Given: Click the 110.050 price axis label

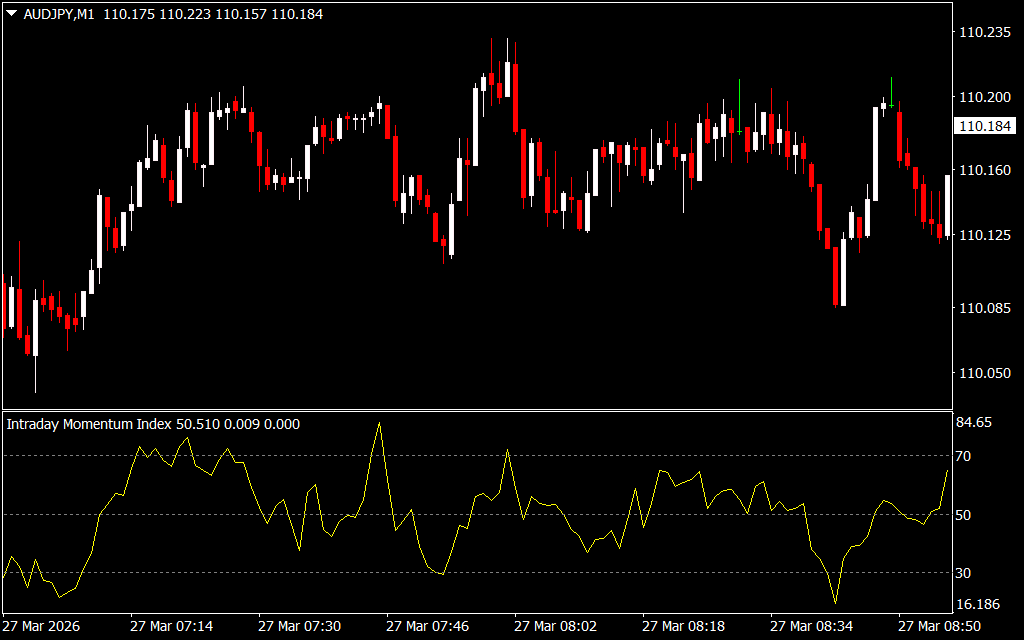Looking at the screenshot, I should tap(984, 373).
